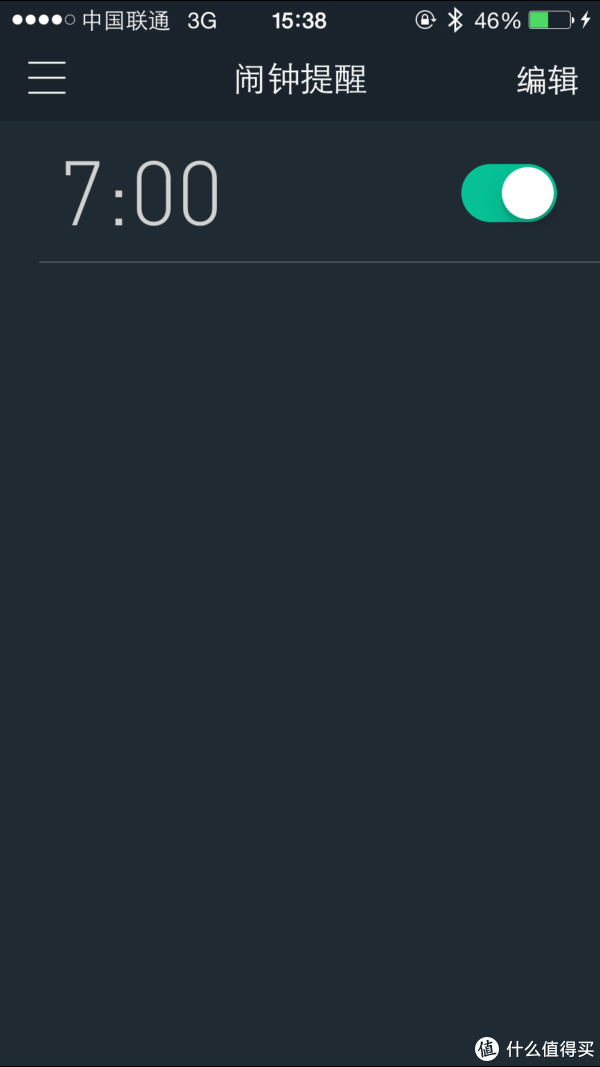Click the 什么值得买 watermark logo

pos(487,1048)
